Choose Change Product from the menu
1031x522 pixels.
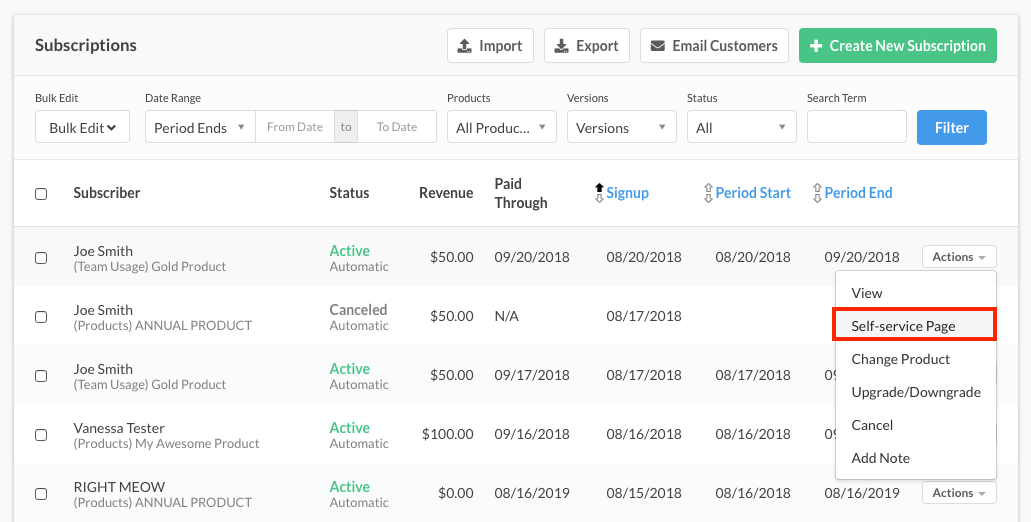[916, 359]
